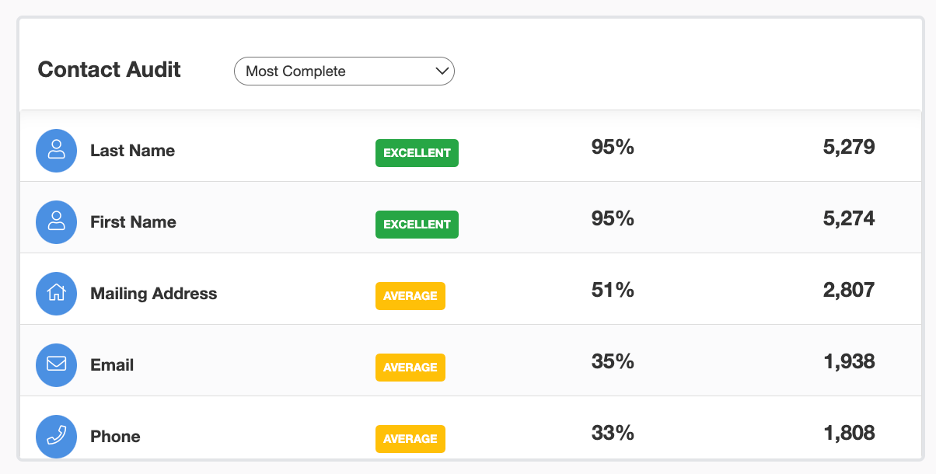The width and height of the screenshot is (936, 474).
Task: Click the person icon beside Last Name
Action: coord(57,151)
